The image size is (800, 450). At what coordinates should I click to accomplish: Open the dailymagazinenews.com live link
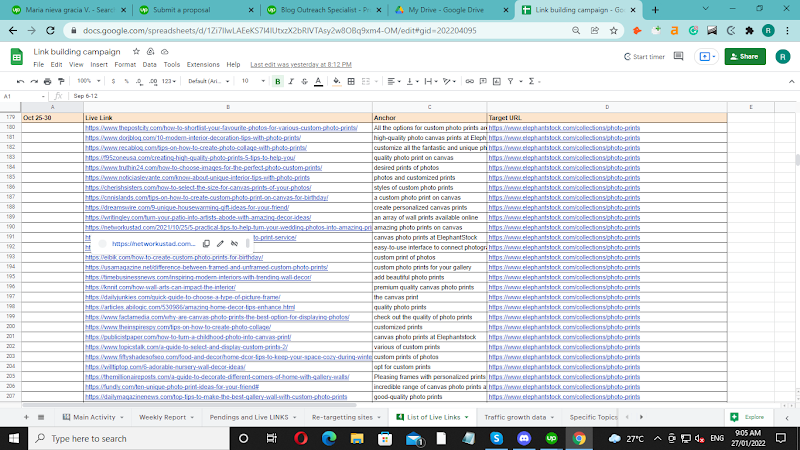point(216,397)
